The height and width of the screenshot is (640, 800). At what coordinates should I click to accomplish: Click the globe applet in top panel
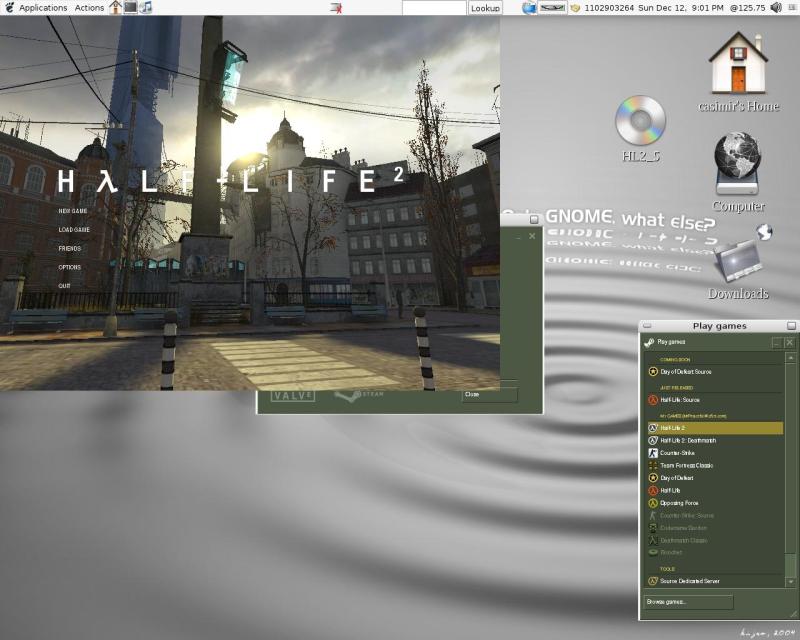[529, 8]
